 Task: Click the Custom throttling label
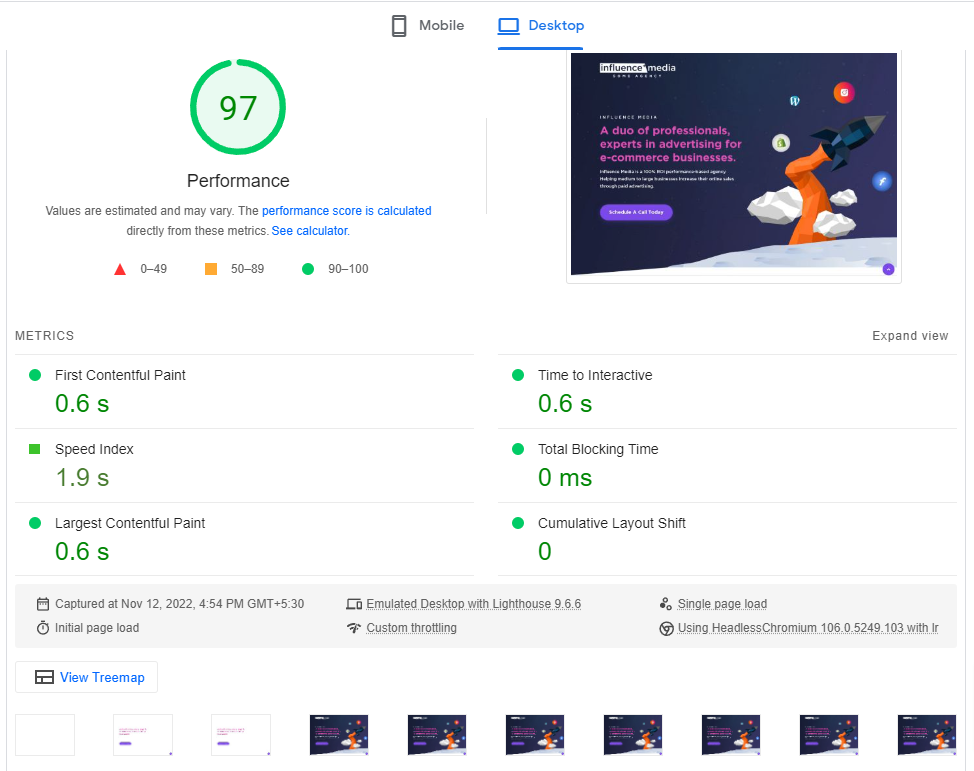(411, 628)
